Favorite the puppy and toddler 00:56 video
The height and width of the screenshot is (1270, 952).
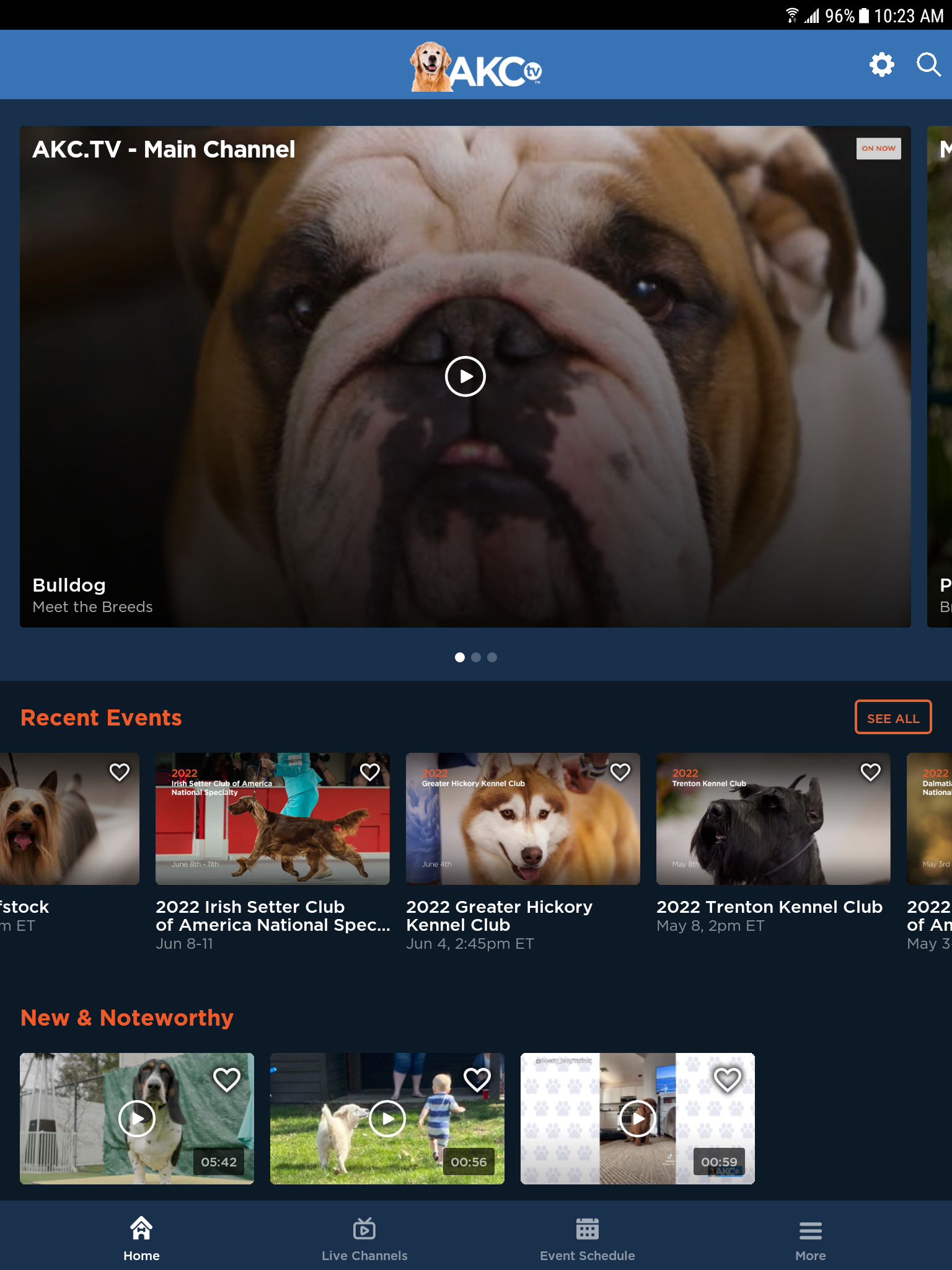pos(477,1080)
